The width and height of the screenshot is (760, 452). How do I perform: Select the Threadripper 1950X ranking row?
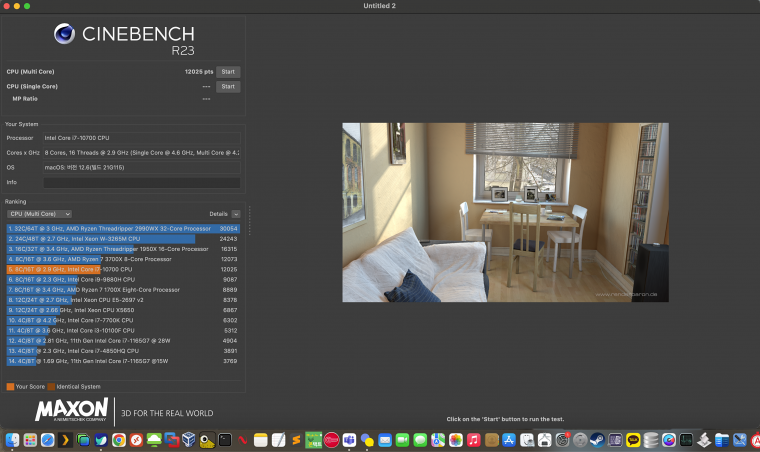coord(123,249)
